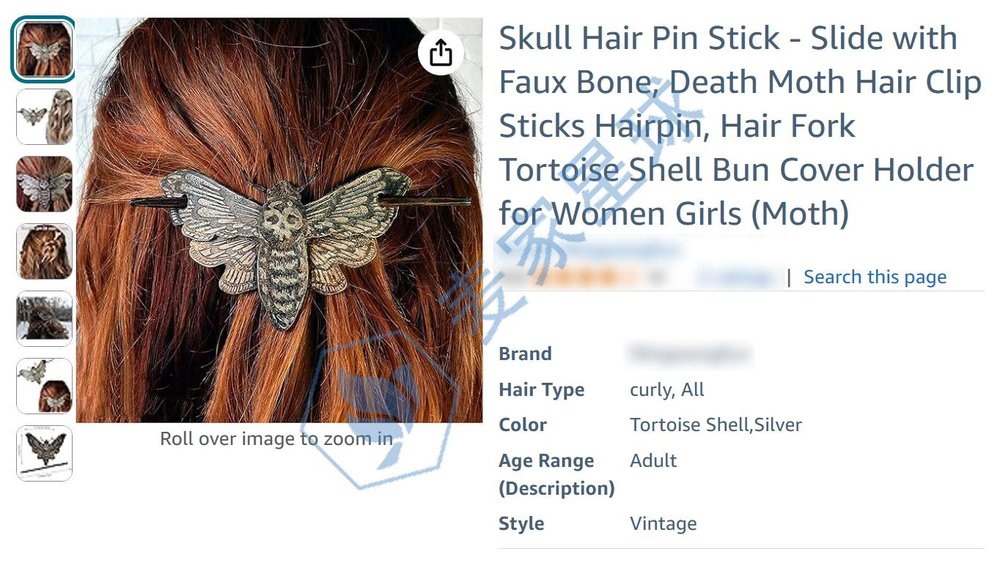Image resolution: width=1000 pixels, height=576 pixels.
Task: Click the Roll over image to zoom in caption
Action: pos(276,439)
